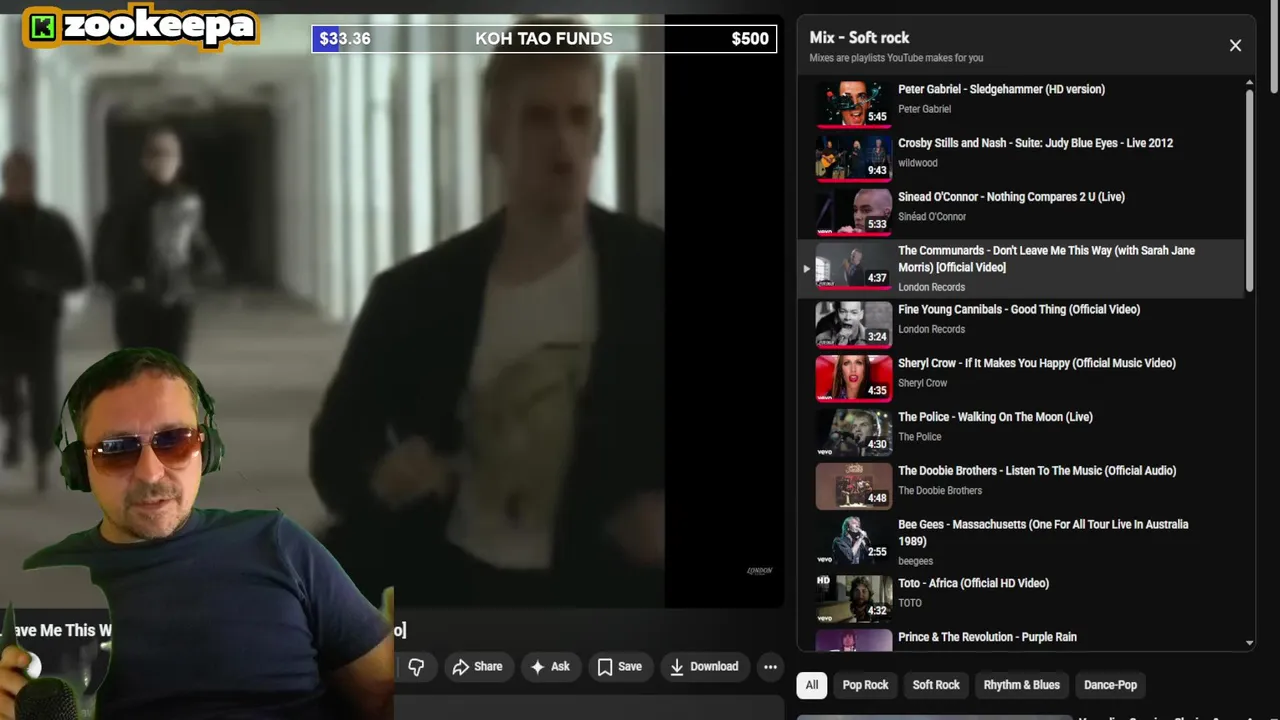Image resolution: width=1280 pixels, height=720 pixels.
Task: Play Fine Young Cannibals Good Thing thumbnail
Action: (854, 324)
